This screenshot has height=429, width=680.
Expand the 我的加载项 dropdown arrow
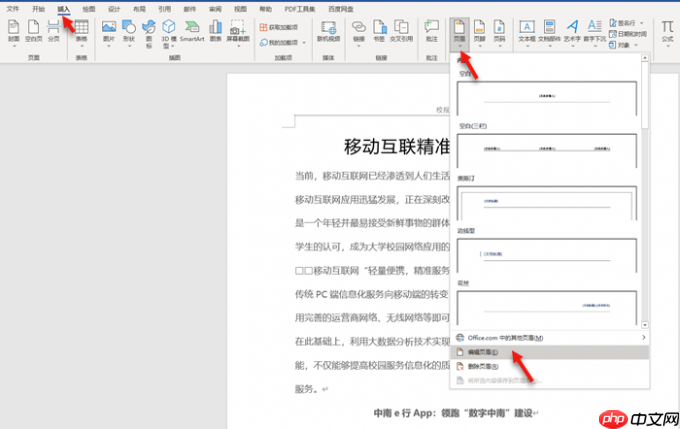pyautogui.click(x=304, y=43)
